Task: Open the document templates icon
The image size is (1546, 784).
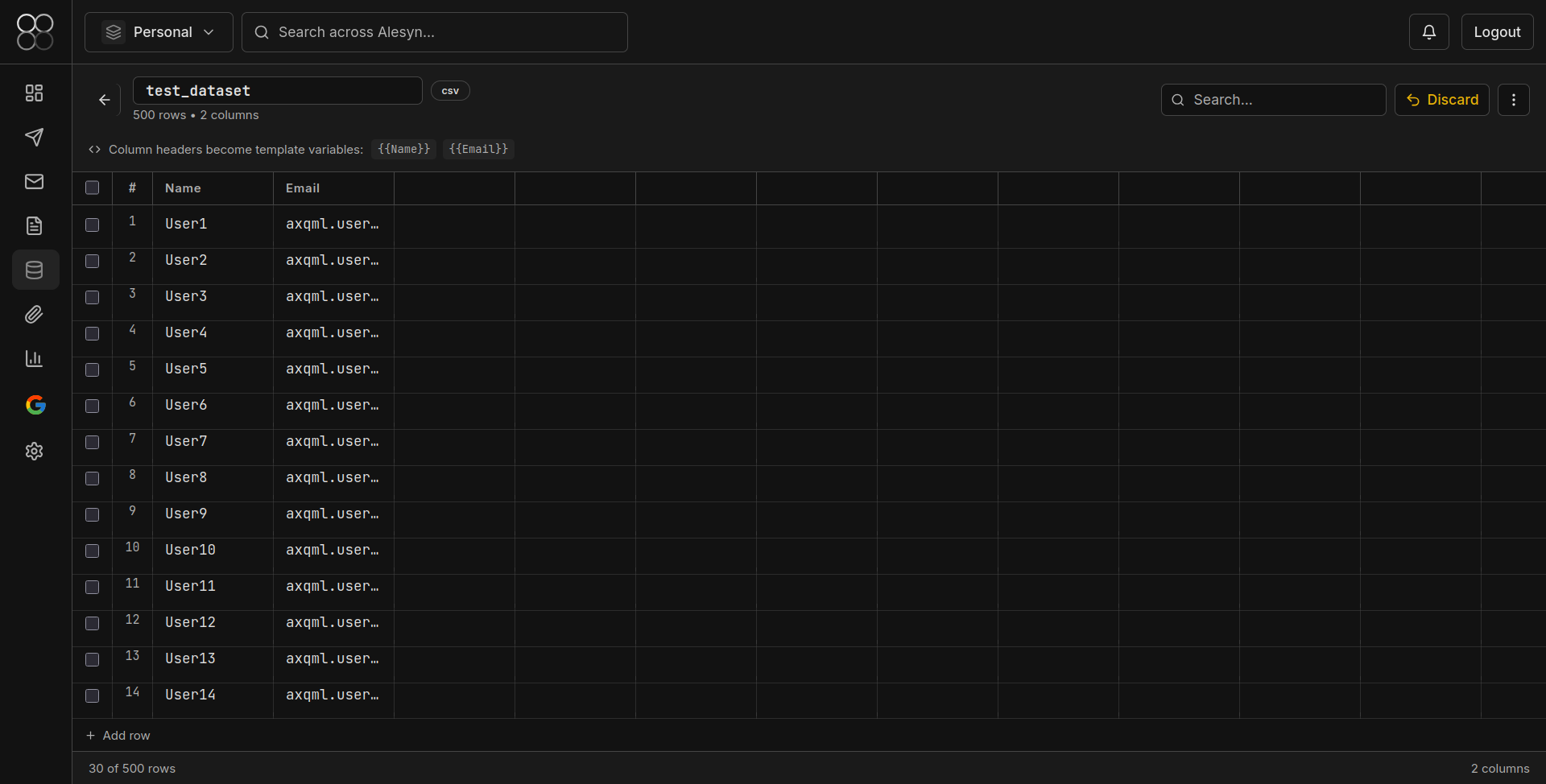Action: point(34,226)
